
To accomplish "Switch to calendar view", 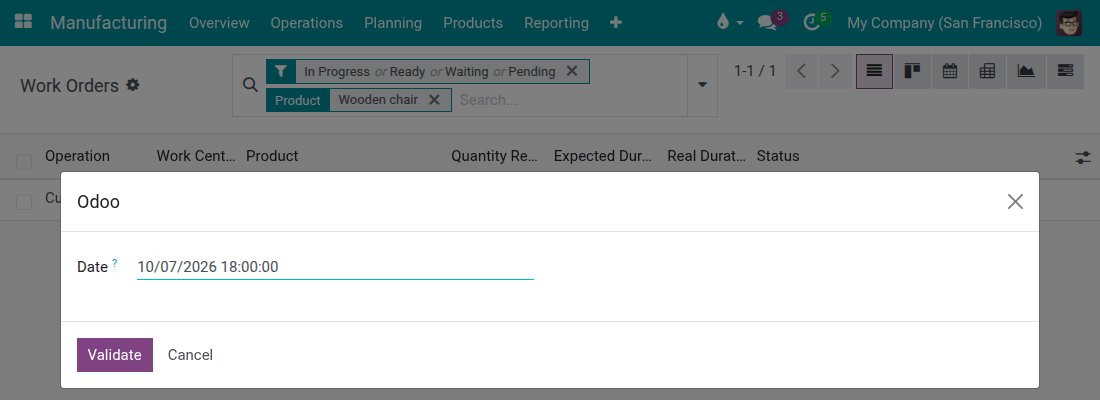I will 950,71.
